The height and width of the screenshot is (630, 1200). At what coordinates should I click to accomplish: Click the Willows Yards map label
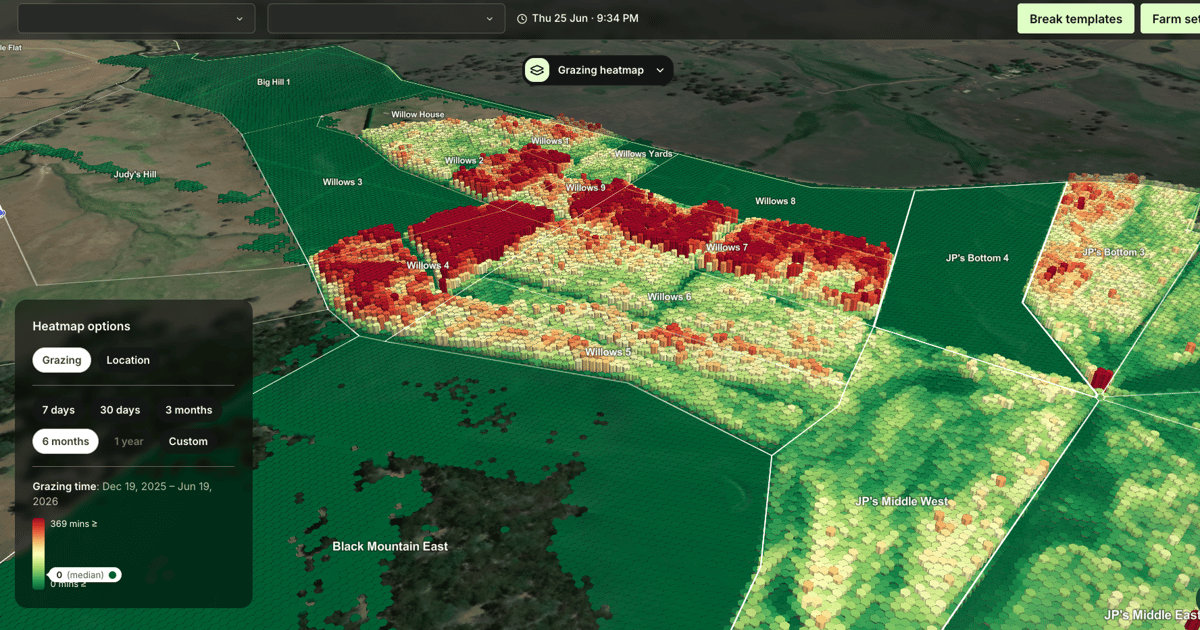(x=643, y=154)
